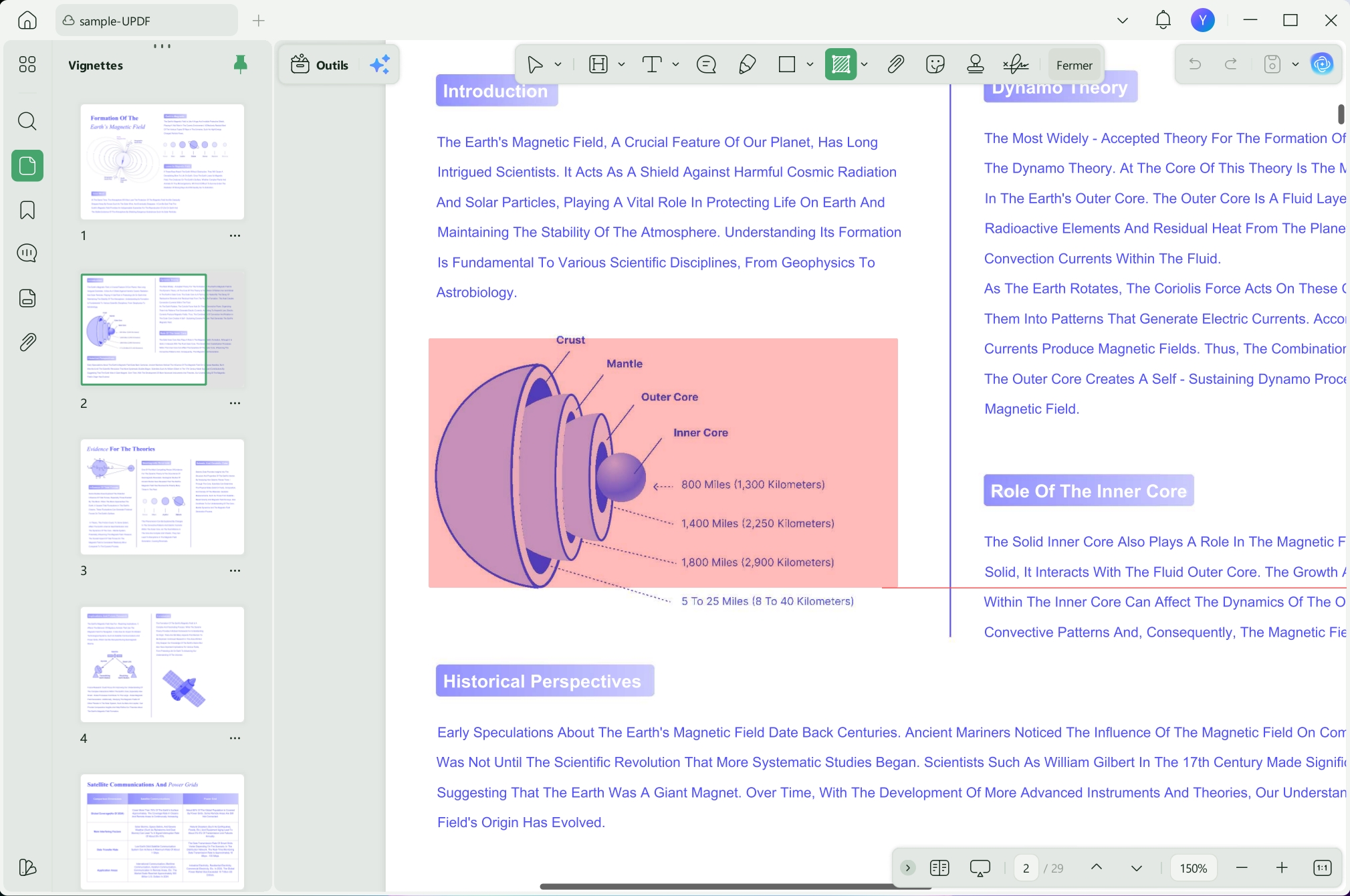Go to the previous page arrow
This screenshot has width=1350, height=896.
coord(1097,867)
